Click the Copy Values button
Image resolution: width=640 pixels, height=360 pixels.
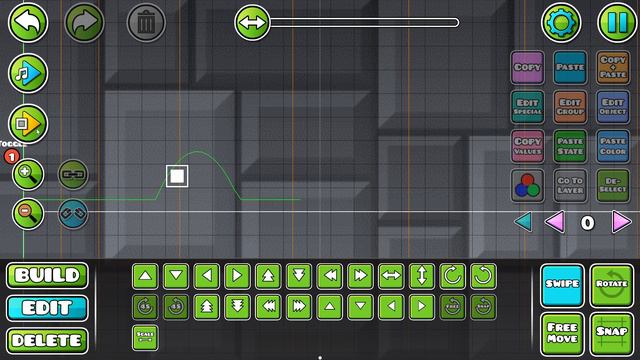[527, 146]
